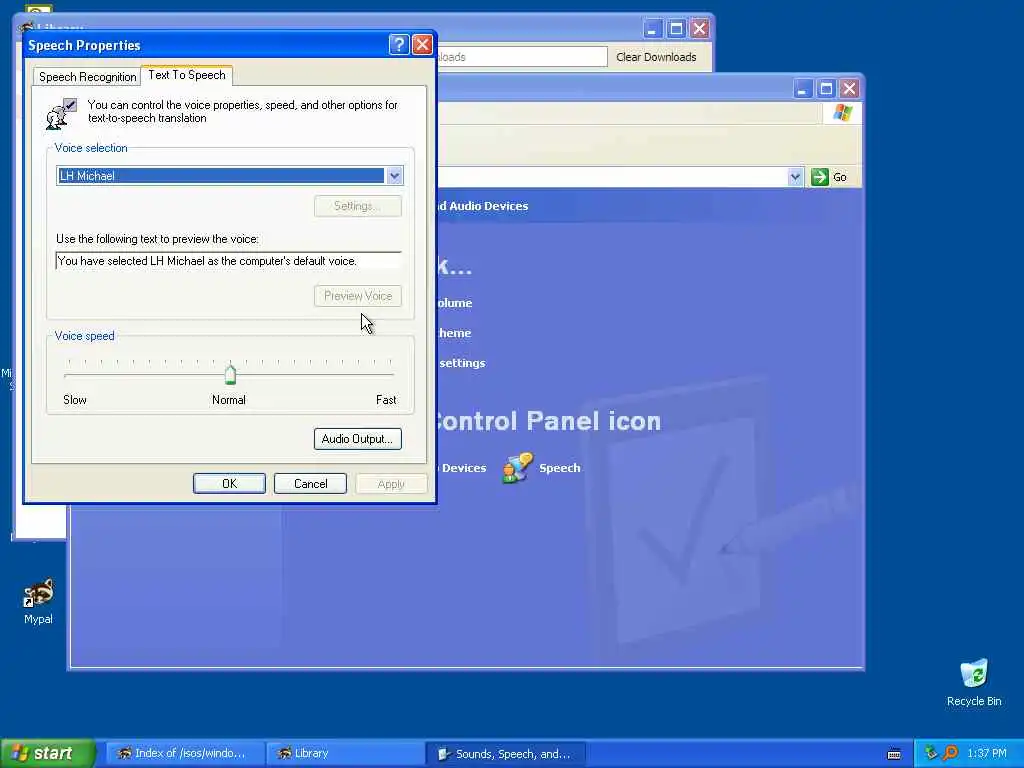Click the Settings button under Voice selection
The width and height of the screenshot is (1024, 768).
[x=358, y=206]
